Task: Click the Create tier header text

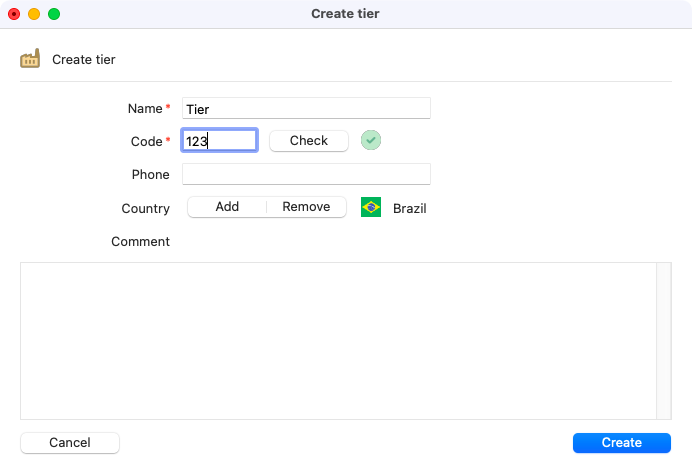Action: click(x=84, y=60)
